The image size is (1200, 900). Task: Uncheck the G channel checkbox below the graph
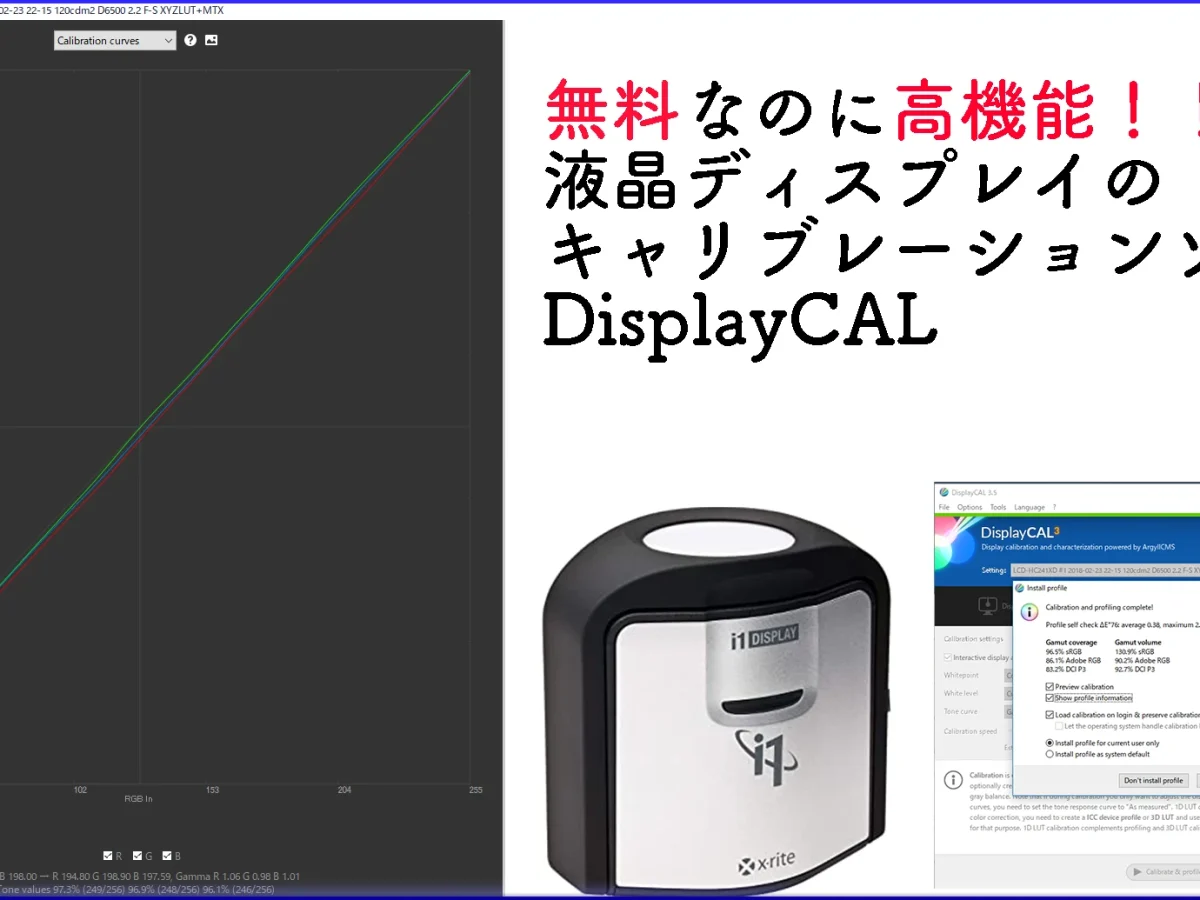[x=137, y=855]
